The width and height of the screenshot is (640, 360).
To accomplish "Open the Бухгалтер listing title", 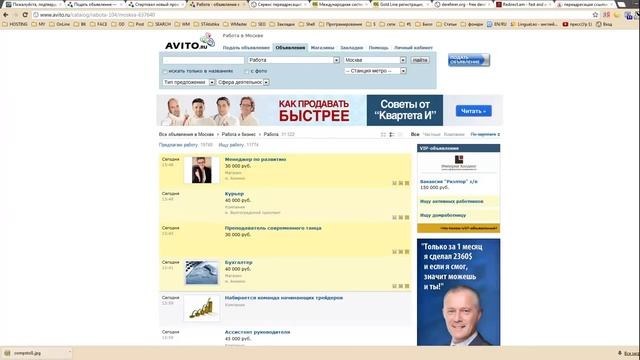I will 239,262.
